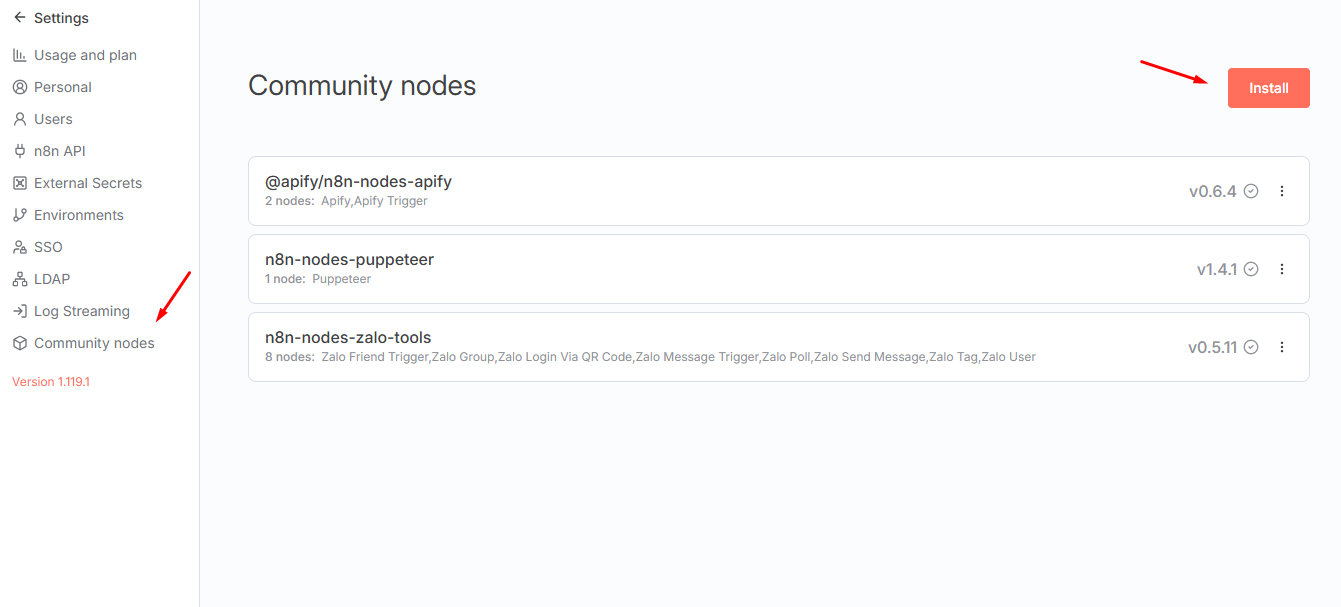Click the verified checkmark beside v1.4.1
Image resolution: width=1341 pixels, height=607 pixels.
click(x=1251, y=269)
